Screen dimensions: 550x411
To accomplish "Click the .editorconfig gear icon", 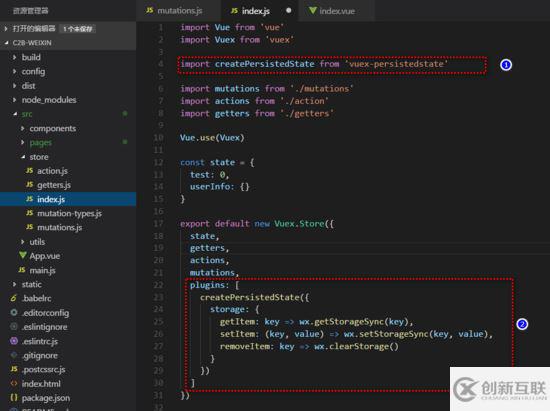I will (x=14, y=312).
